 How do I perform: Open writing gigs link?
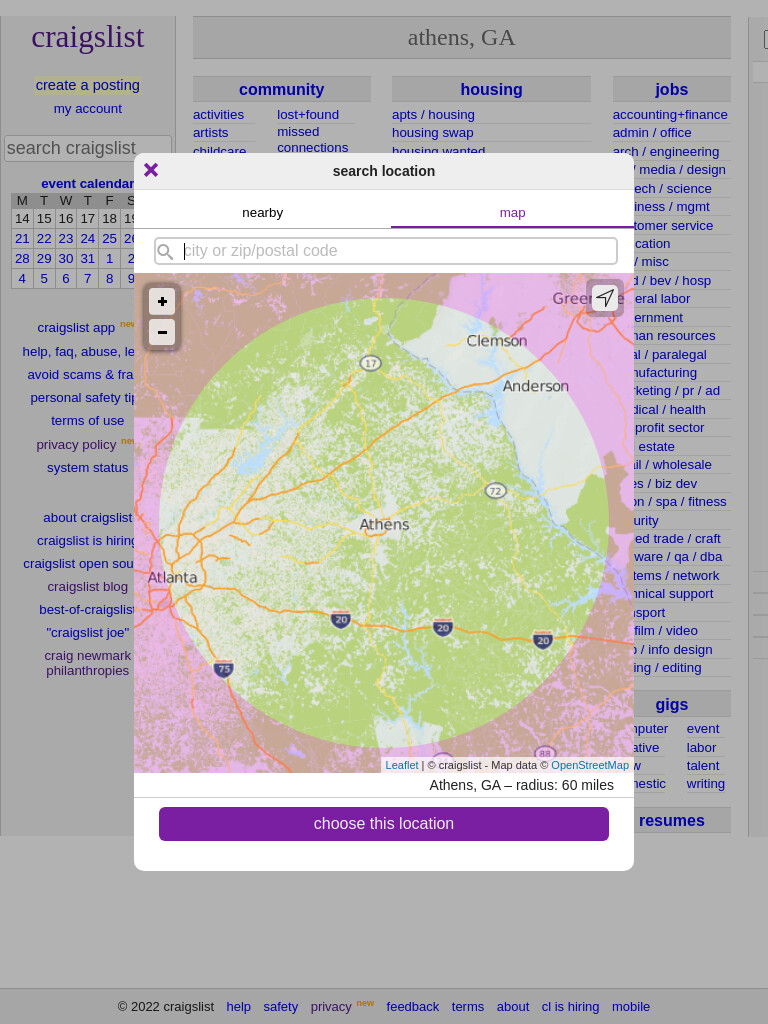coord(705,784)
